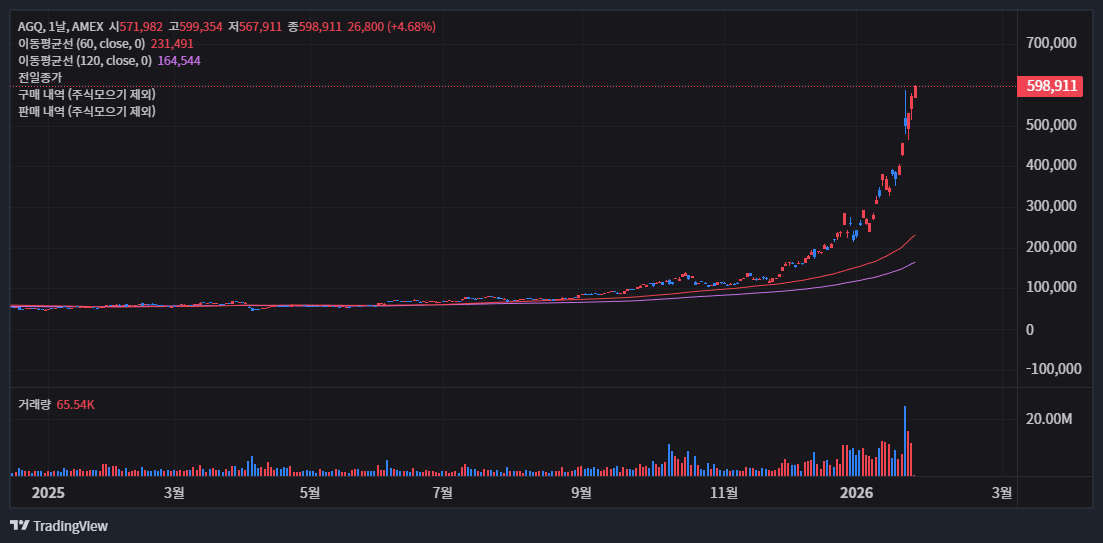
Task: Click the 231,491 moving average value
Action: pyautogui.click(x=172, y=44)
